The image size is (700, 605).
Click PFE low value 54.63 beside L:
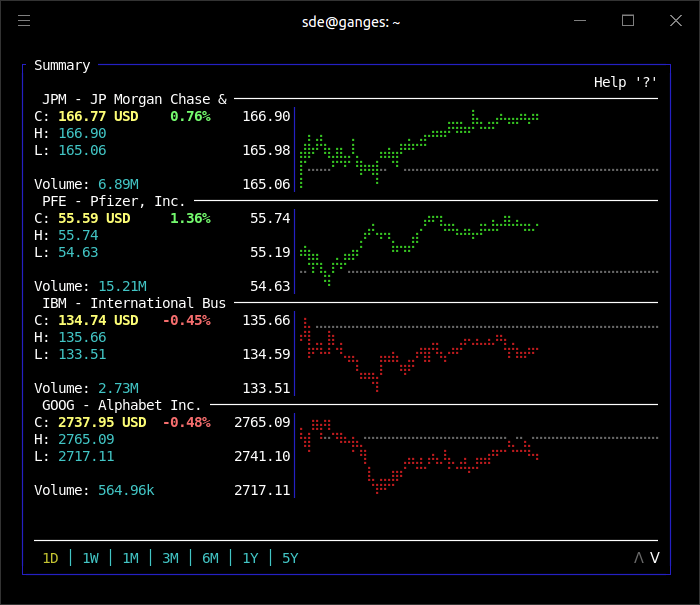click(x=78, y=252)
